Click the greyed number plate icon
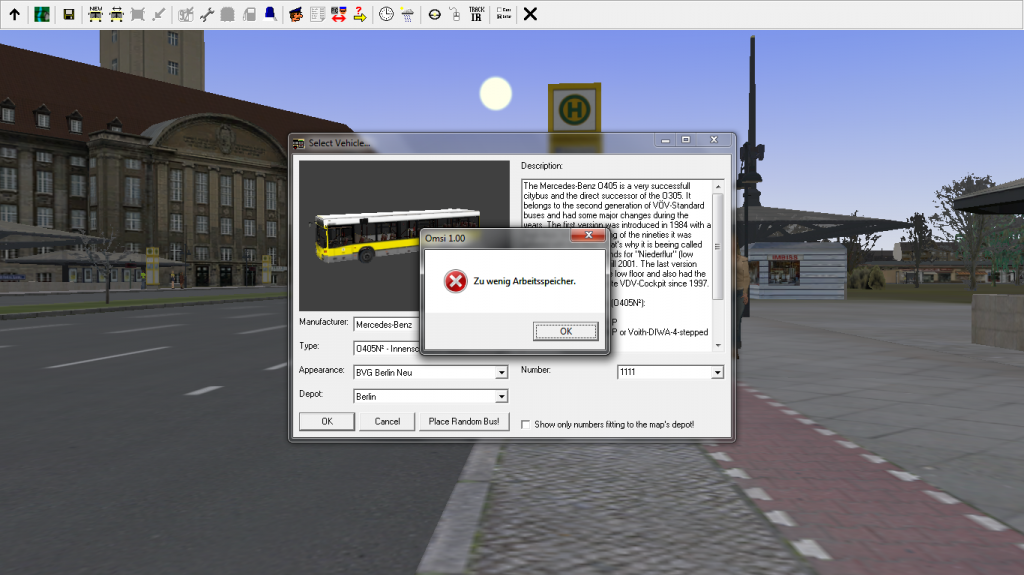The height and width of the screenshot is (575, 1024). 185,14
